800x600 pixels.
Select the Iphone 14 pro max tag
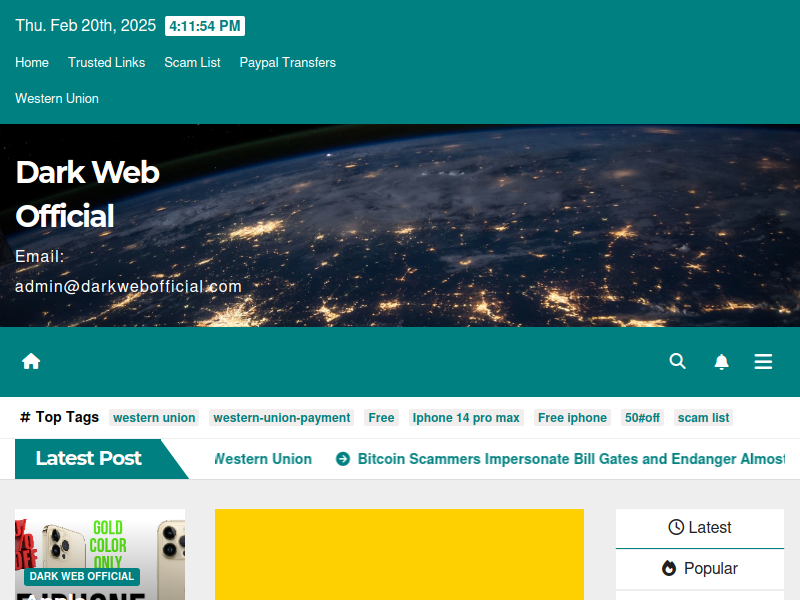pos(466,418)
